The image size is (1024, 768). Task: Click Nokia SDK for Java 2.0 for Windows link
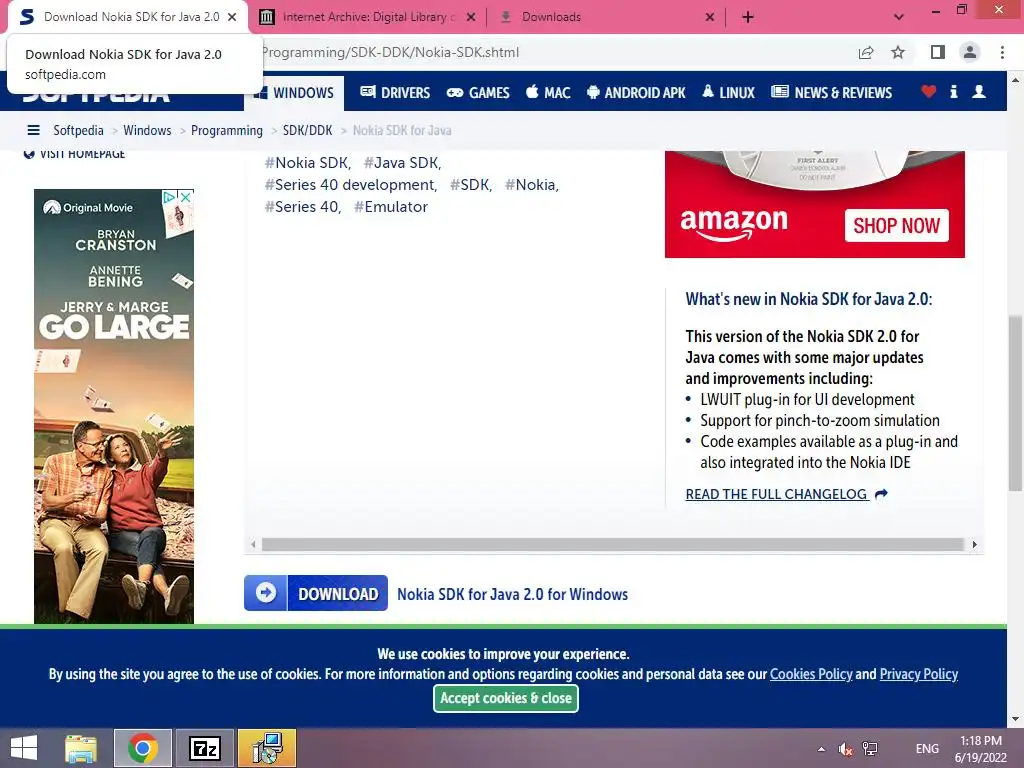click(x=513, y=594)
